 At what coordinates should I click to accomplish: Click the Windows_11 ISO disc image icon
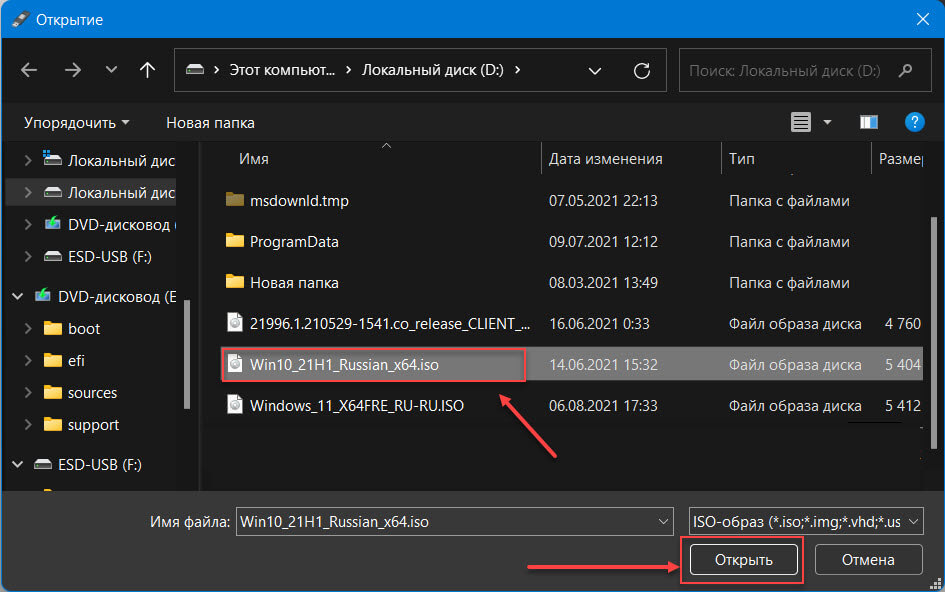click(x=235, y=405)
